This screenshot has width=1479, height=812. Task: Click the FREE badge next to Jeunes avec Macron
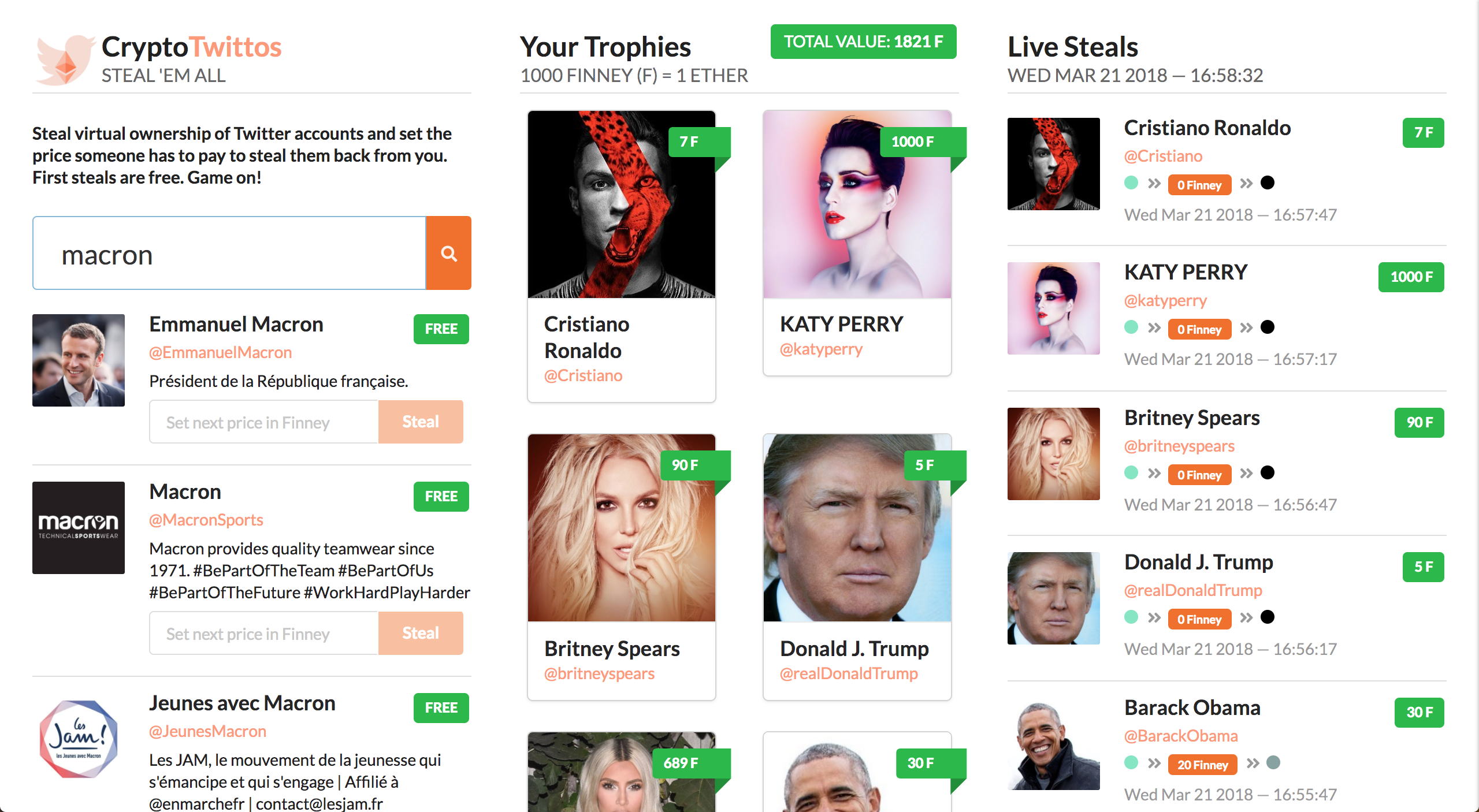pos(441,708)
